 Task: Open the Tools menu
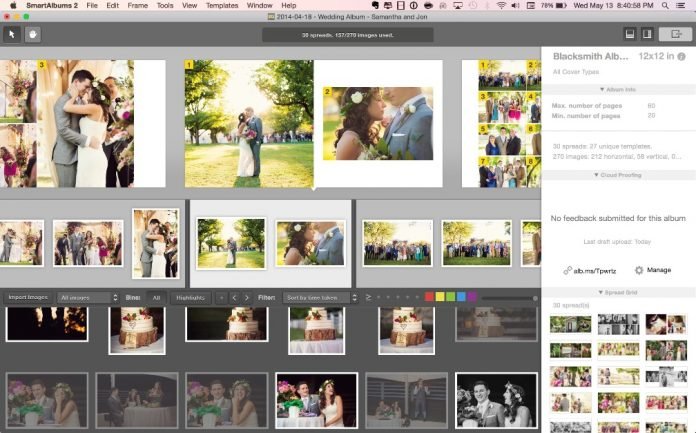[165, 5]
